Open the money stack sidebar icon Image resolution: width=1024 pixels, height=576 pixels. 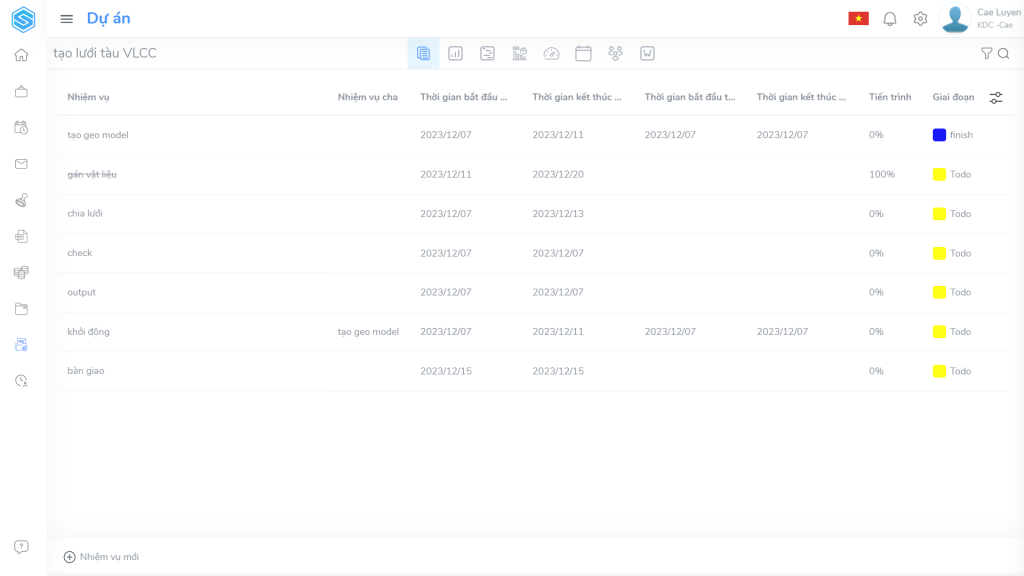(x=22, y=272)
